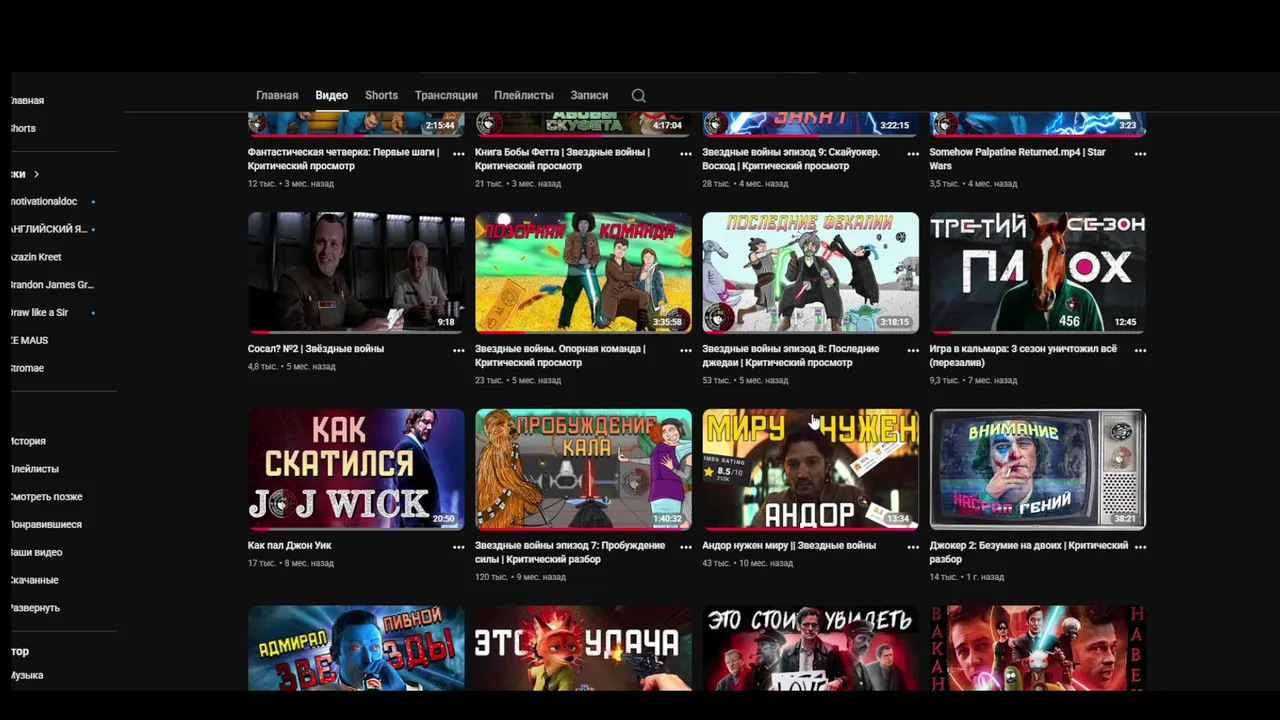Screen dimensions: 1280x720
Task: Open title Фантастическая четверка: Первые шаги
Action: (x=343, y=159)
